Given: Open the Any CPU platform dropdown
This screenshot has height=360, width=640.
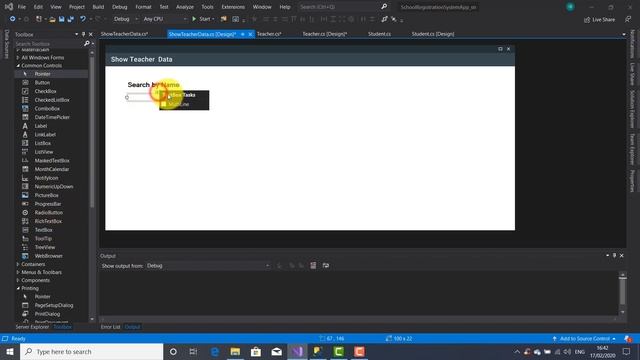Looking at the screenshot, I should point(164,19).
